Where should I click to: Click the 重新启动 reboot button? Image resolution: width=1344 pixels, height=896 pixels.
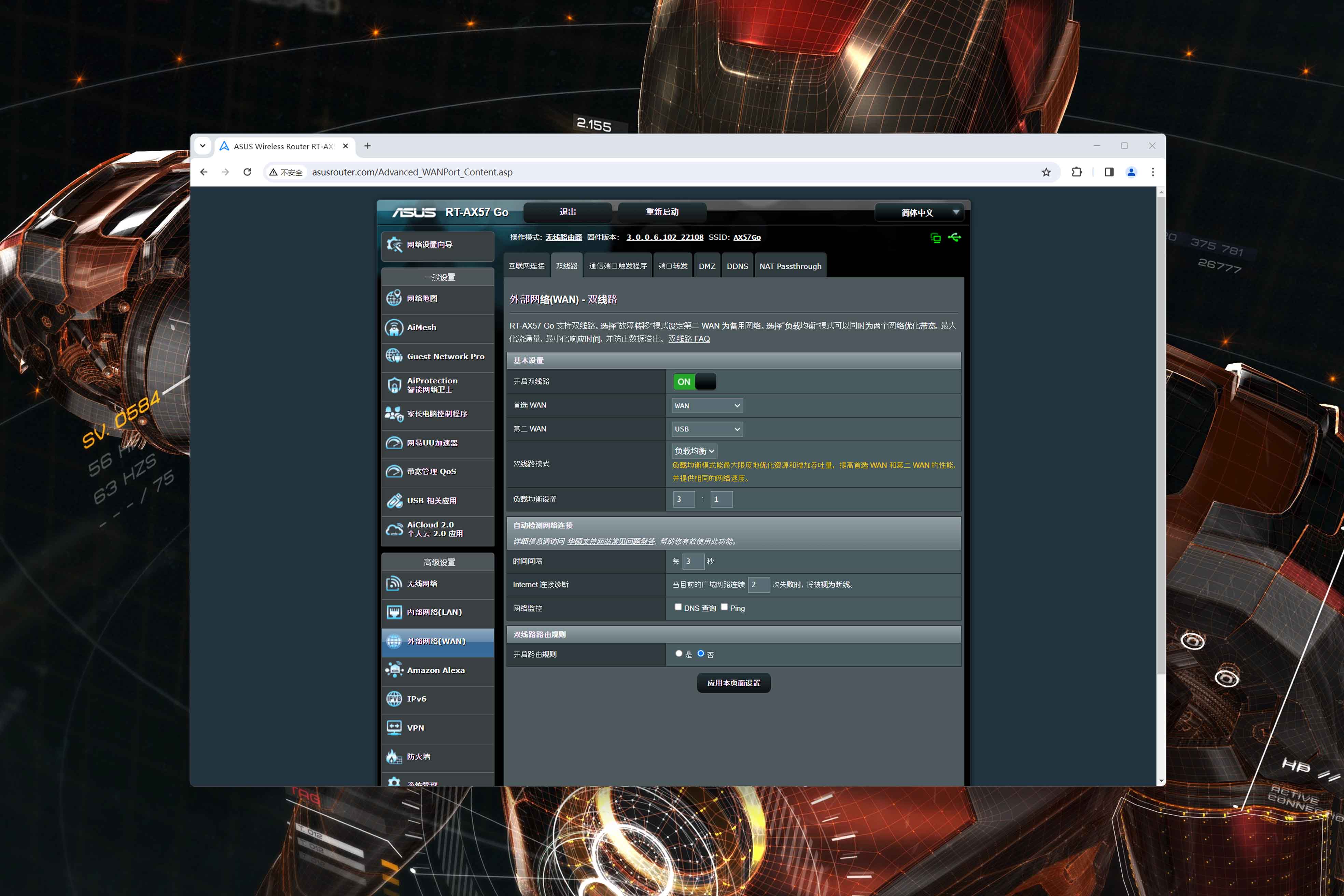point(662,212)
